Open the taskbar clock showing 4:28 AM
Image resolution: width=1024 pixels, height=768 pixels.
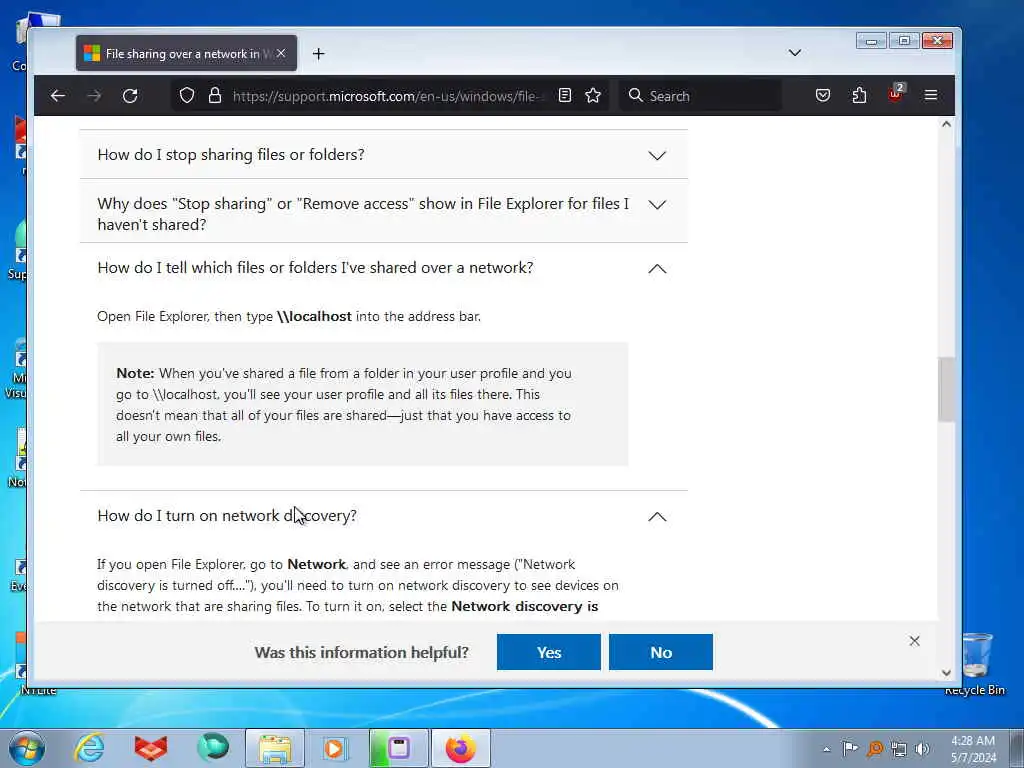click(973, 749)
